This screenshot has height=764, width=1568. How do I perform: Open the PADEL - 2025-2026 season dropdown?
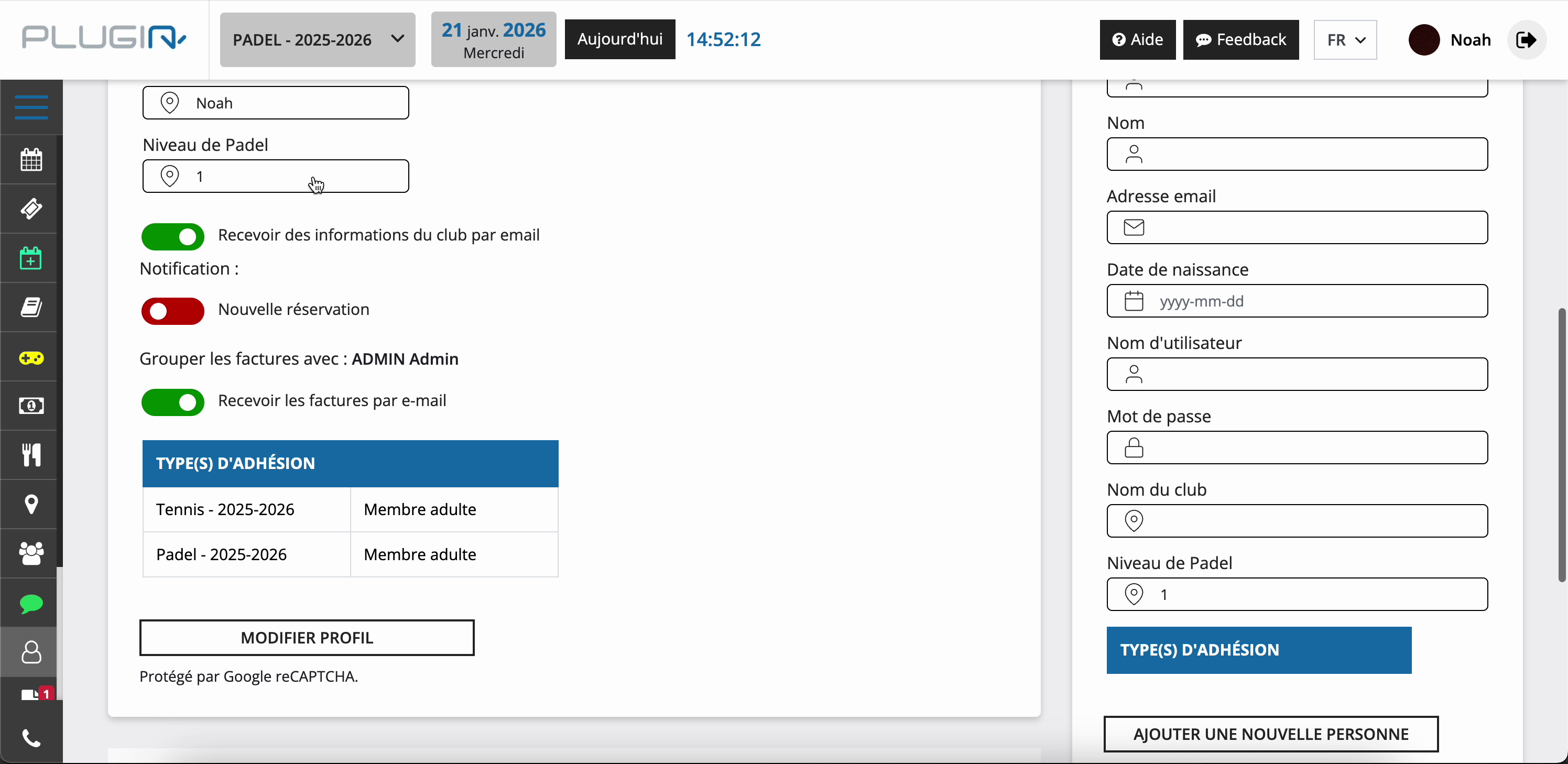tap(318, 40)
